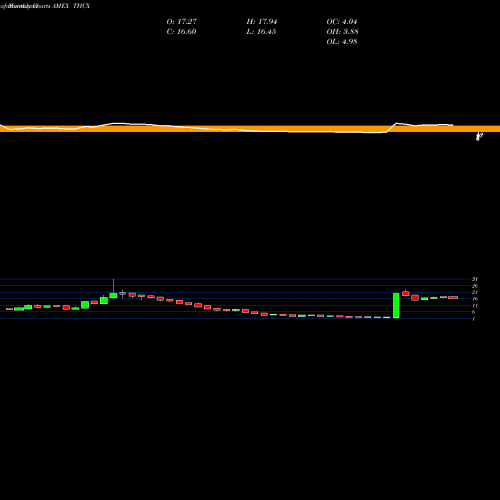Click the 'C: 16.60' close price value
Screen dimensions: 500x500
[181, 32]
